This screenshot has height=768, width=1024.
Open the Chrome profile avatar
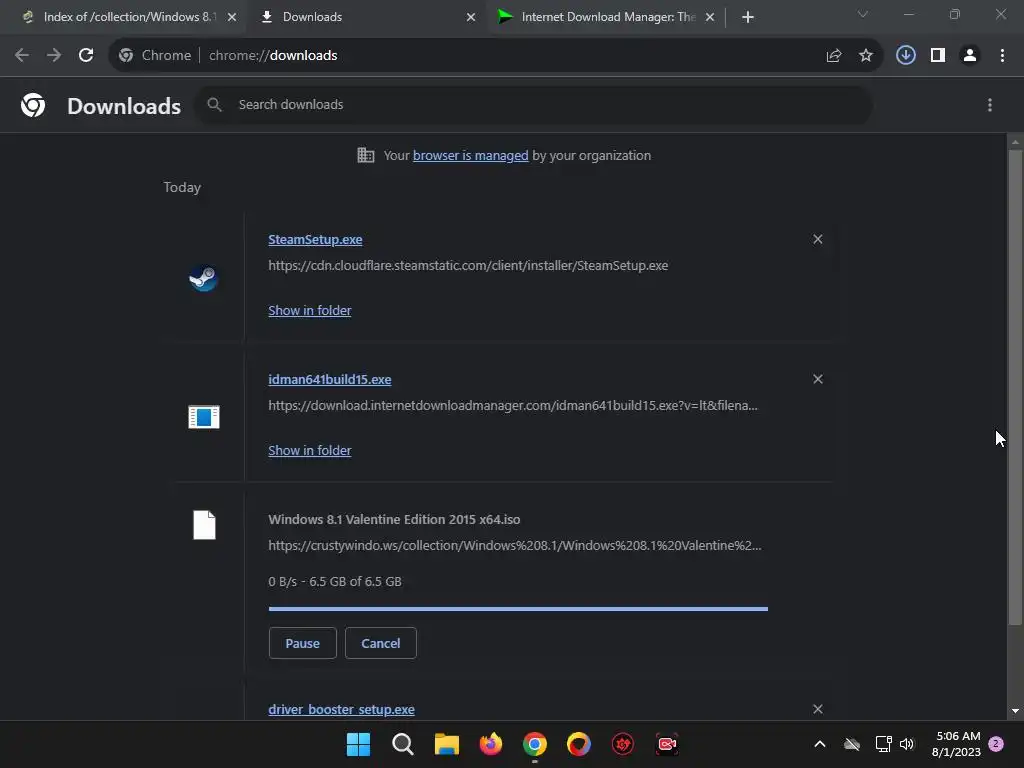pos(970,56)
